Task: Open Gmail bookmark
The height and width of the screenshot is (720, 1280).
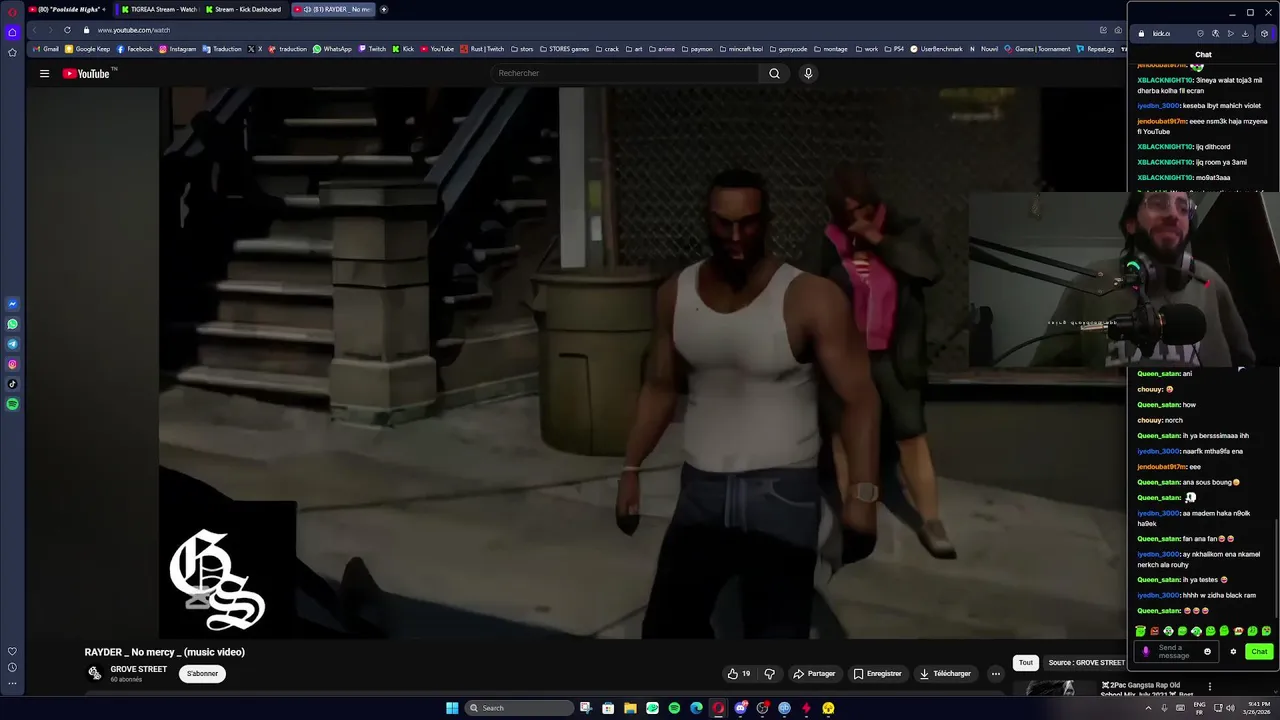Action: coord(46,49)
